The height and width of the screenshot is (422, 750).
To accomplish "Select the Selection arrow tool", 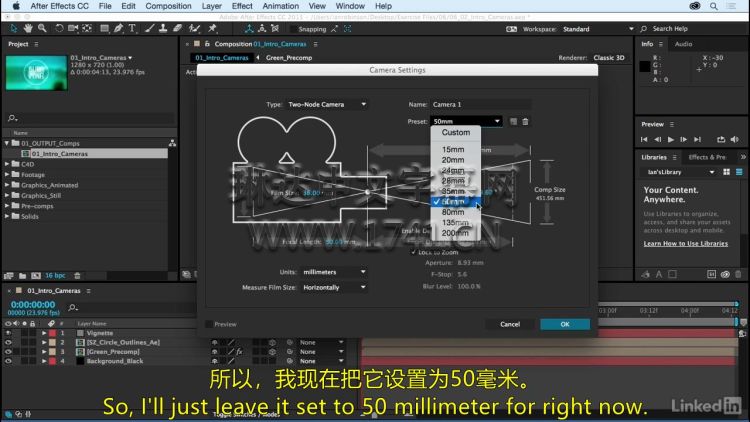I will click(13, 29).
